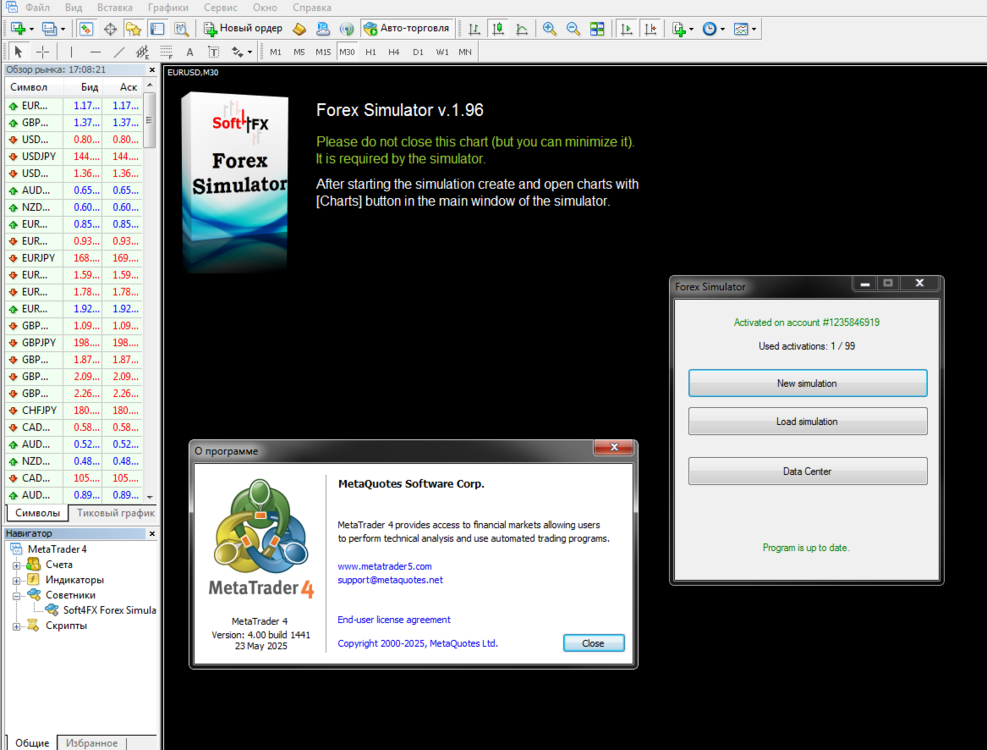Expand the Счета tree node
Screen dimensions: 987x750
tap(17, 565)
